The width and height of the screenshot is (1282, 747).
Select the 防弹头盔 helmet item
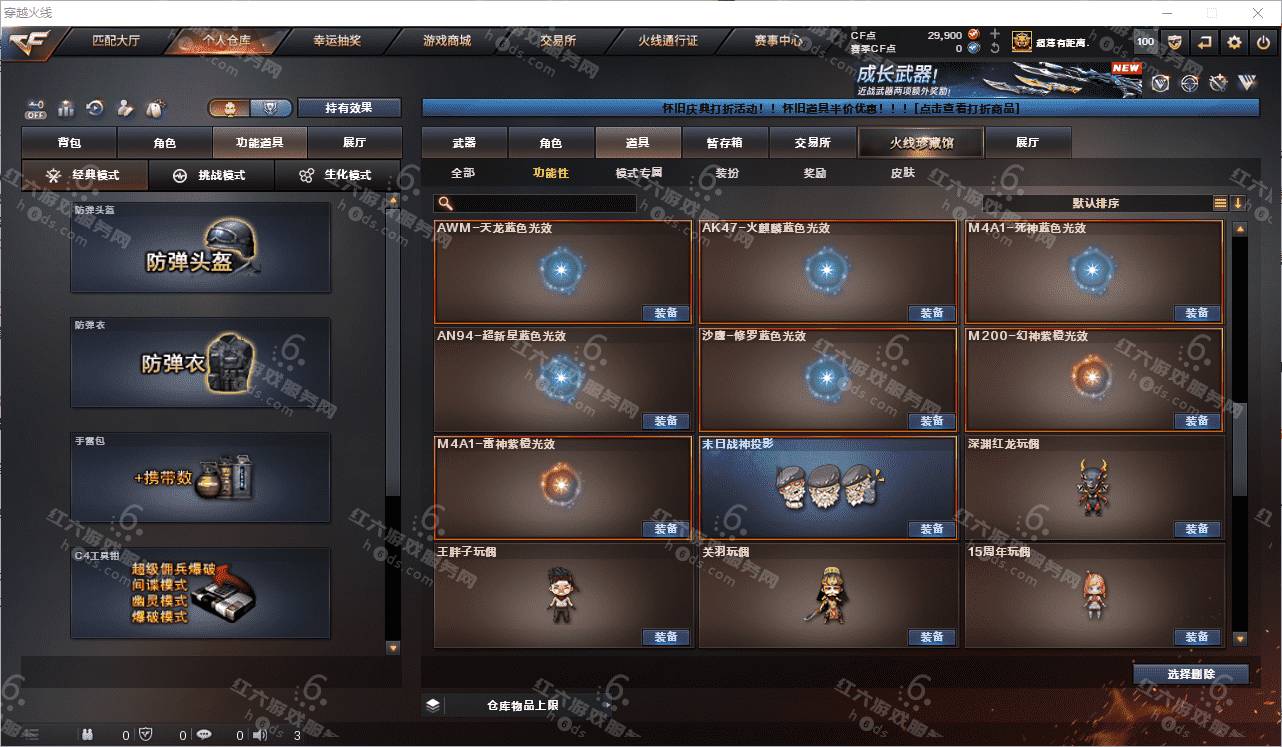200,248
